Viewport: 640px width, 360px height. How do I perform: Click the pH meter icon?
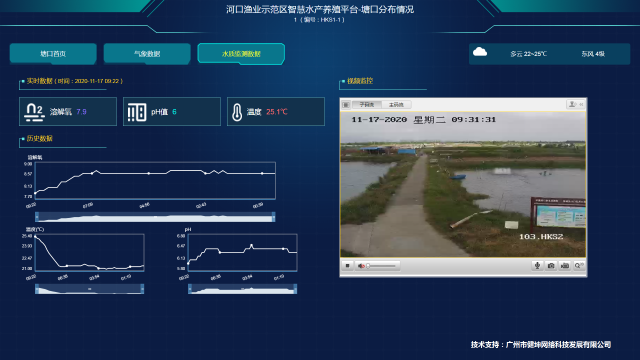[137, 112]
